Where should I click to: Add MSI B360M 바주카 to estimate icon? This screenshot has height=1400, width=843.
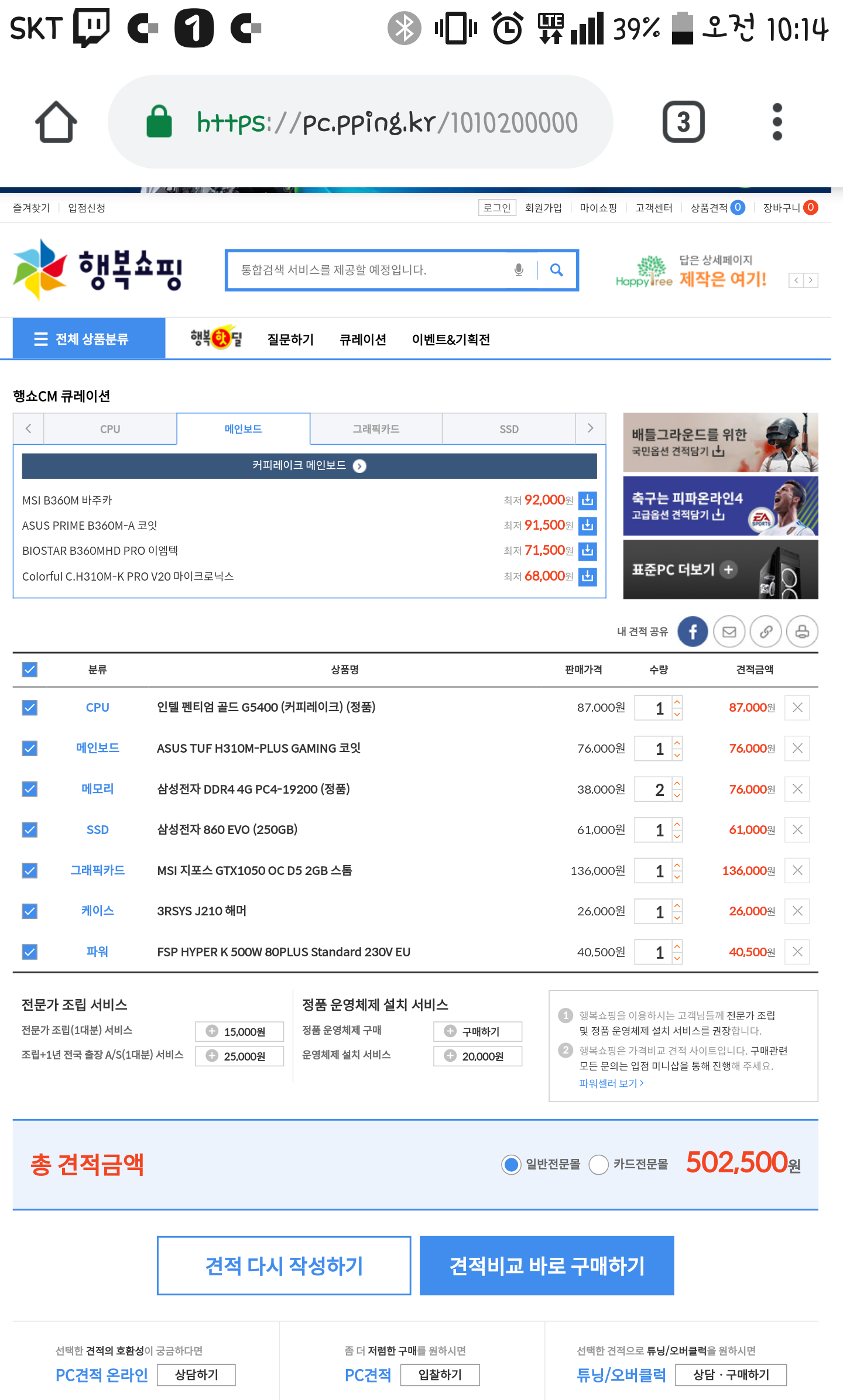click(x=588, y=500)
